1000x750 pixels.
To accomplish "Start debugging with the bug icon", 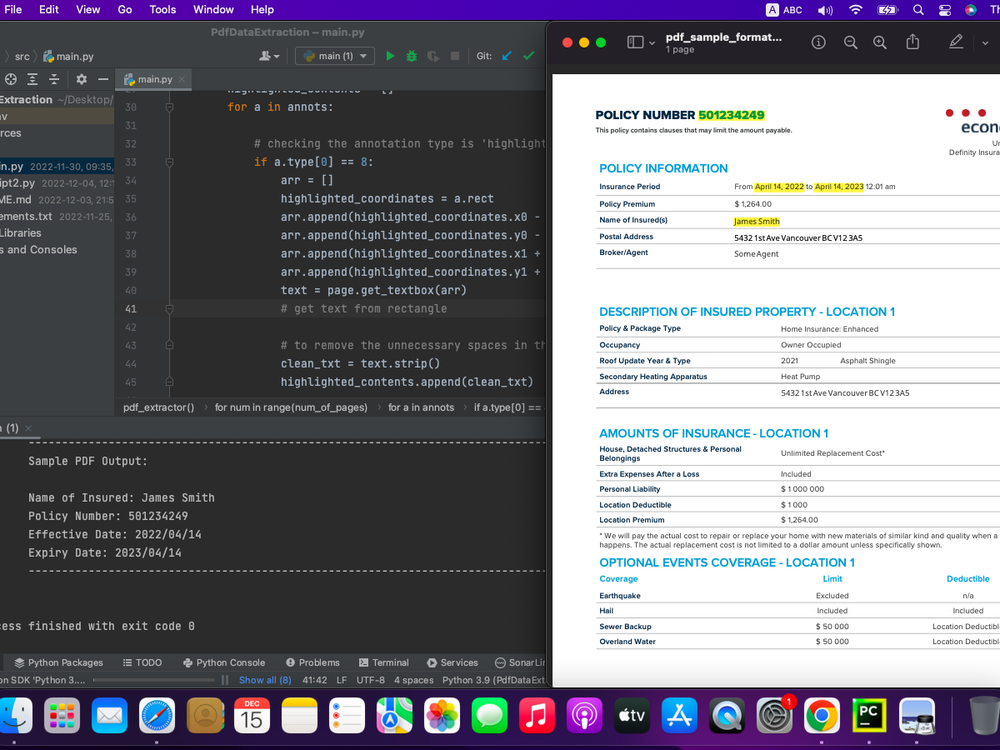I will click(411, 57).
